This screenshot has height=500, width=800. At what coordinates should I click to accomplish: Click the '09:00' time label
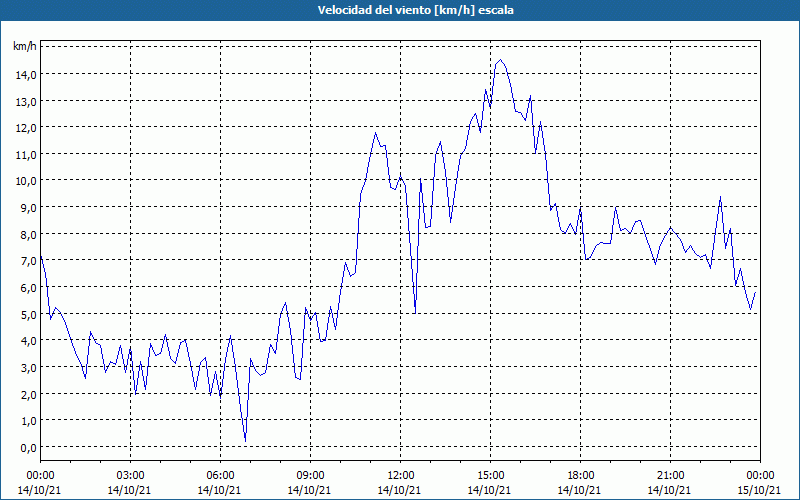click(310, 476)
